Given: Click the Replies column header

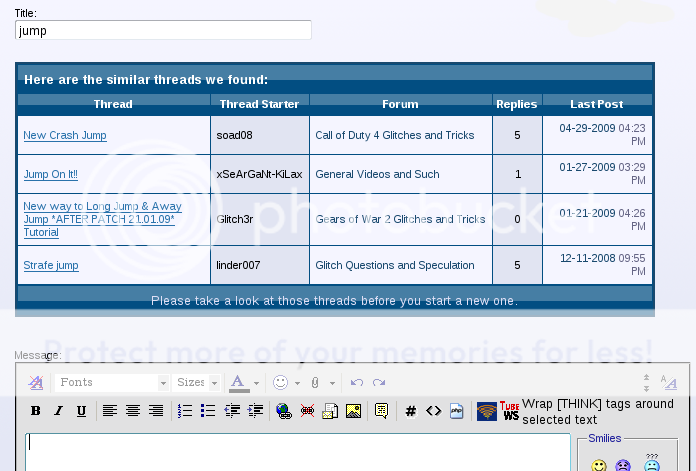Looking at the screenshot, I should [517, 104].
